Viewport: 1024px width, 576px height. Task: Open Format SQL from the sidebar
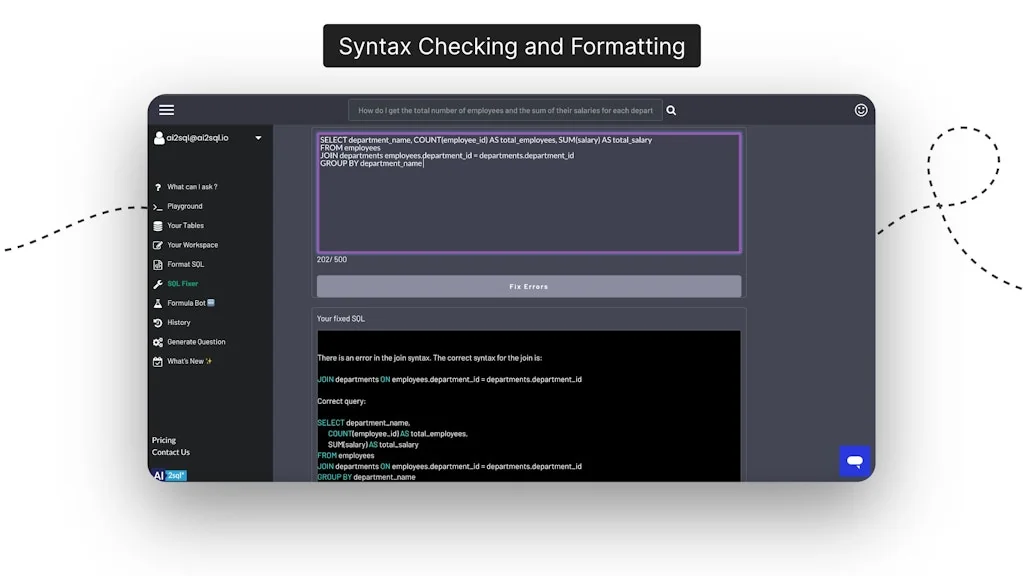point(185,265)
